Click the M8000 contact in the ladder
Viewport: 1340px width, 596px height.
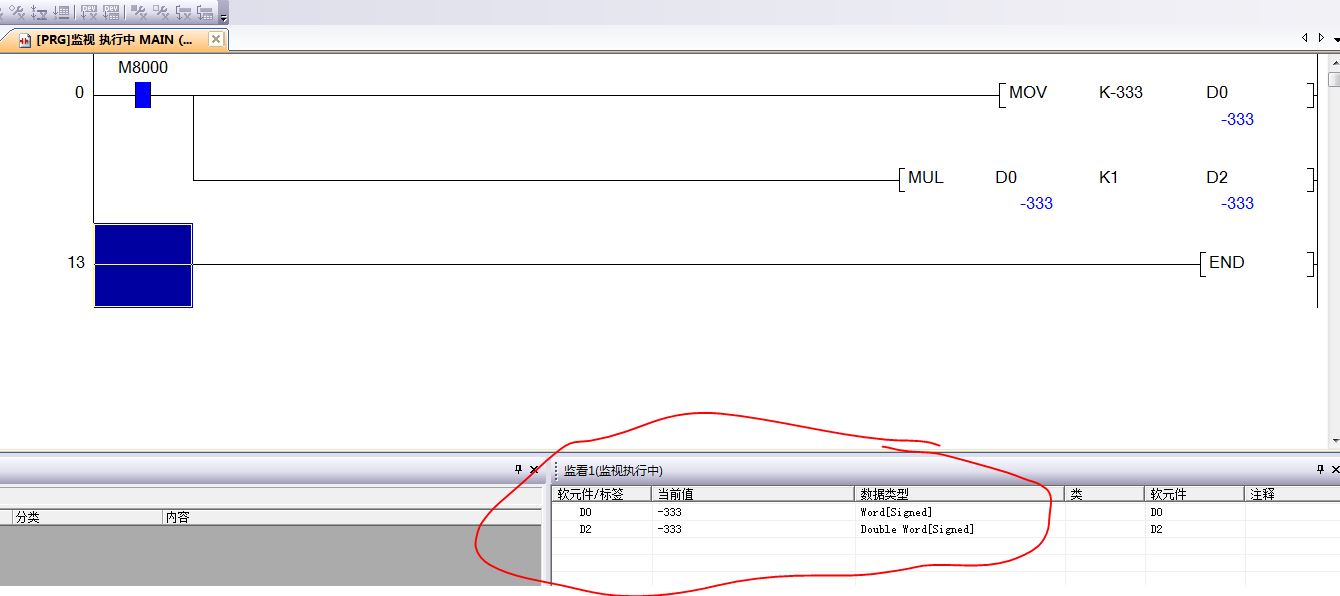tap(142, 95)
